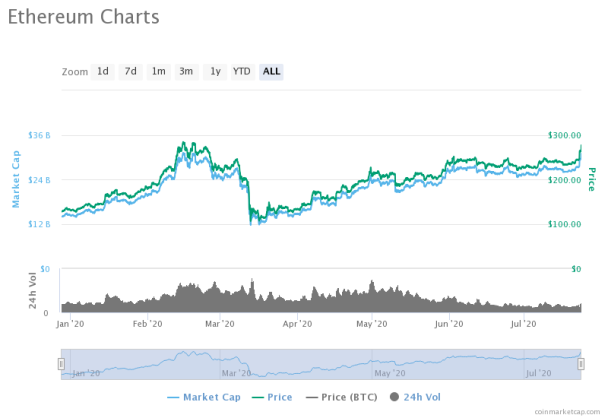Screen dimensions: 608x418
Task: Select the 1m zoom option
Action: click(159, 72)
